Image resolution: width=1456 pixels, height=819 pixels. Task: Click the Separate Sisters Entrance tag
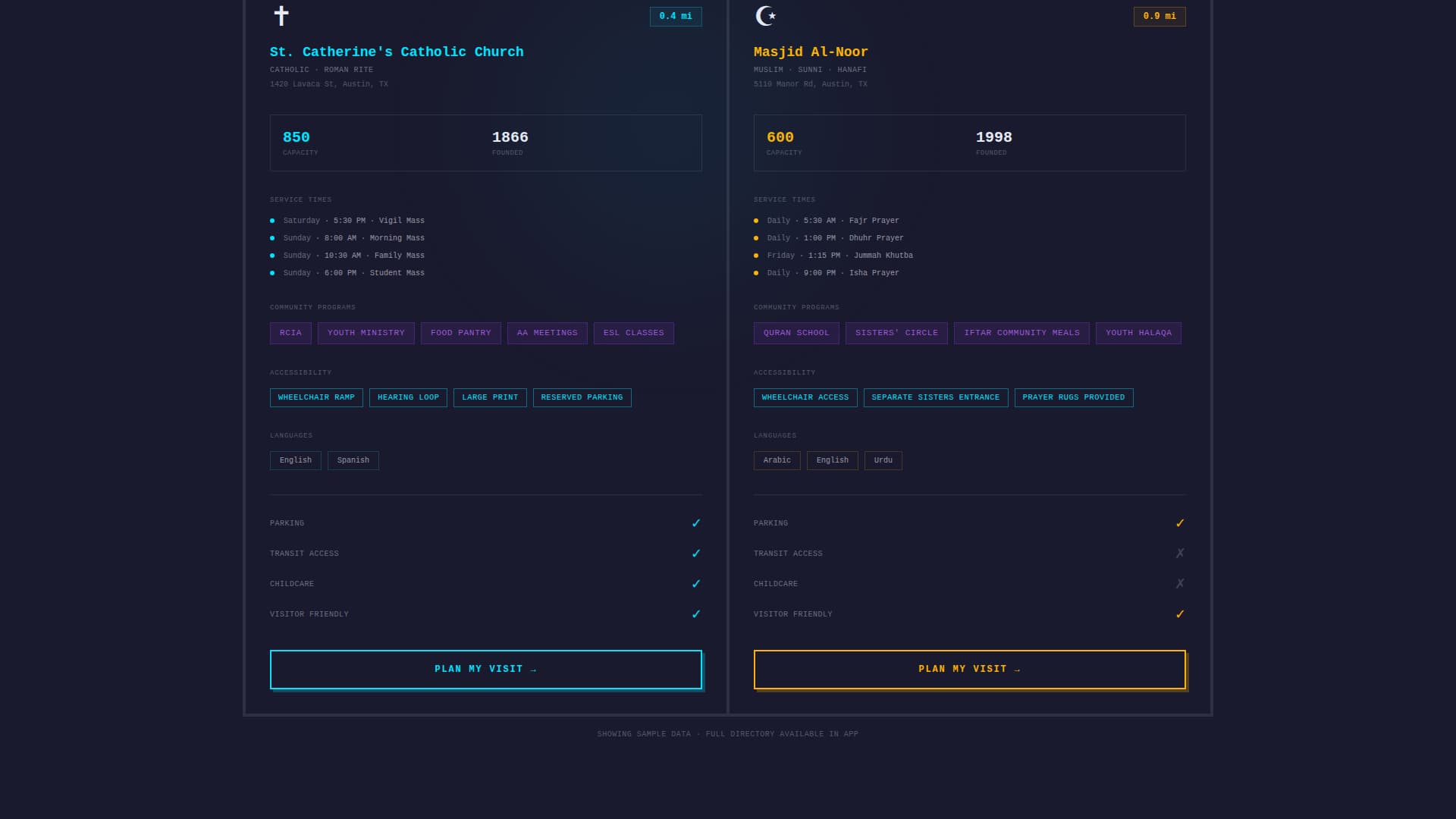click(x=936, y=397)
